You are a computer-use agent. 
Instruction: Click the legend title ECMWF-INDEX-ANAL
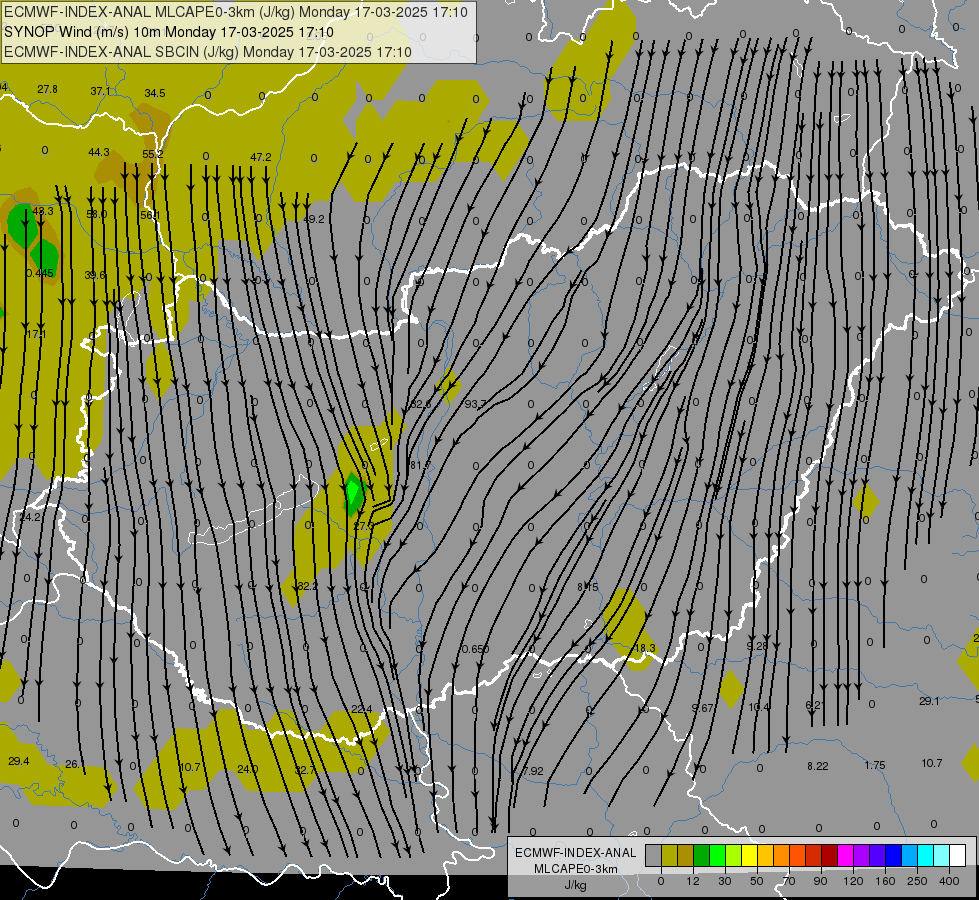click(x=576, y=853)
